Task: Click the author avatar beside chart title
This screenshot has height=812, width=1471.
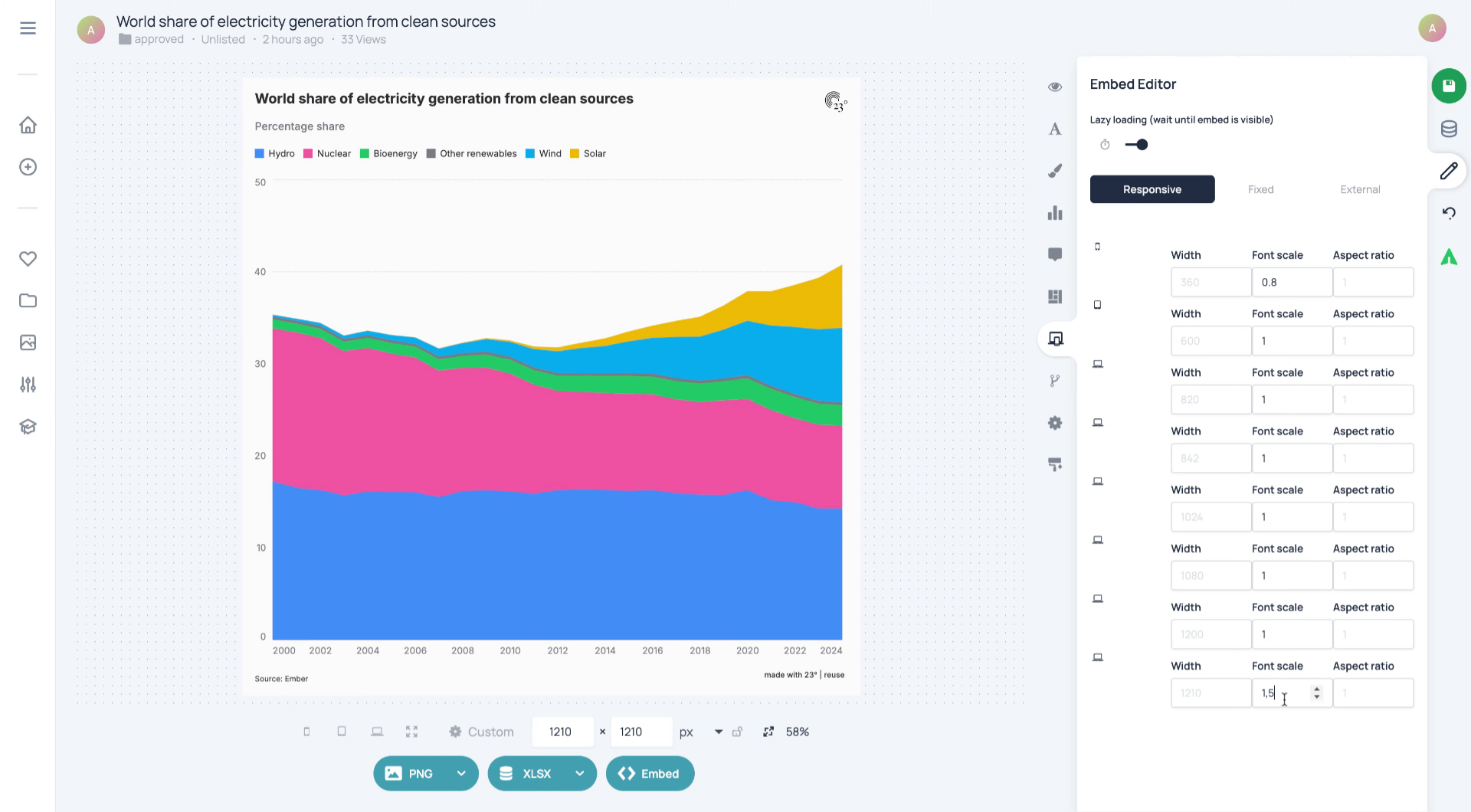Action: (x=91, y=30)
